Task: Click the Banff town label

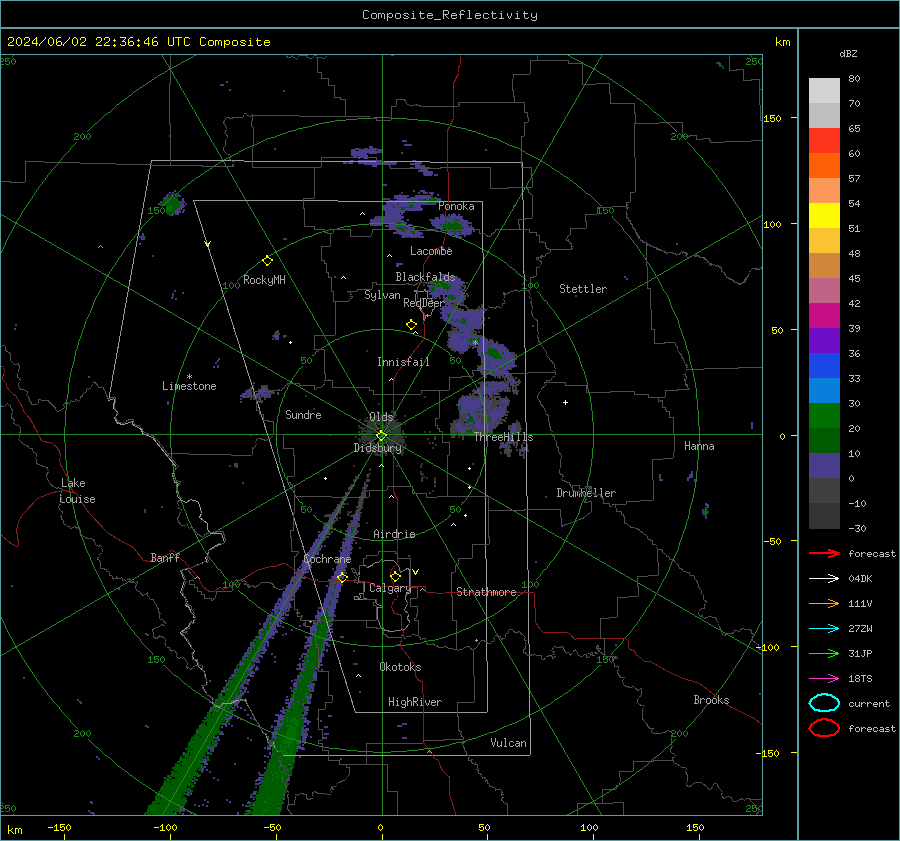Action: pos(165,558)
